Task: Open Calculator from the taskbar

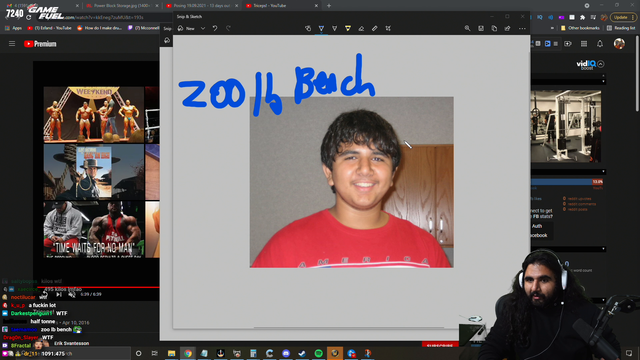Action: (253, 353)
